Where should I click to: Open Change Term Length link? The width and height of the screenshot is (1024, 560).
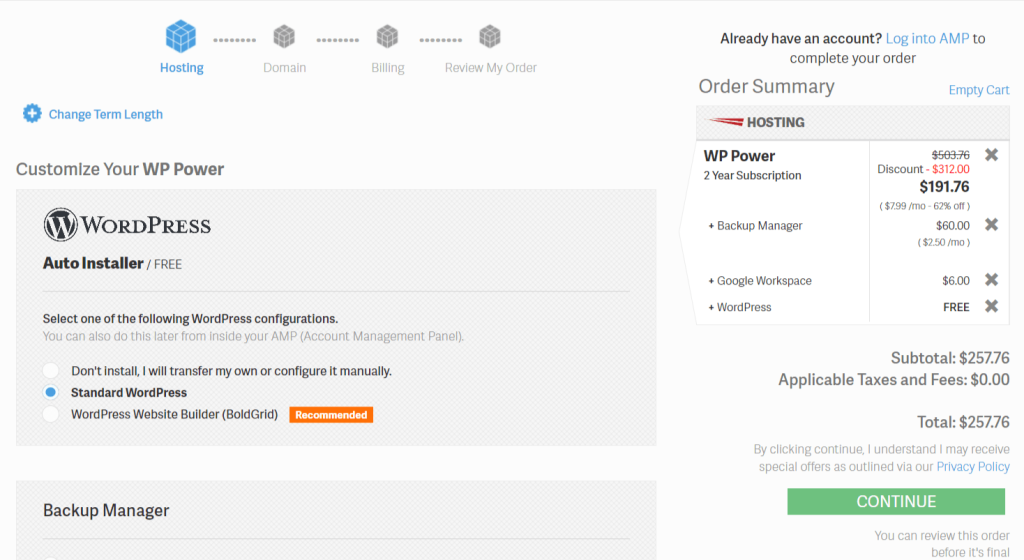pos(106,114)
